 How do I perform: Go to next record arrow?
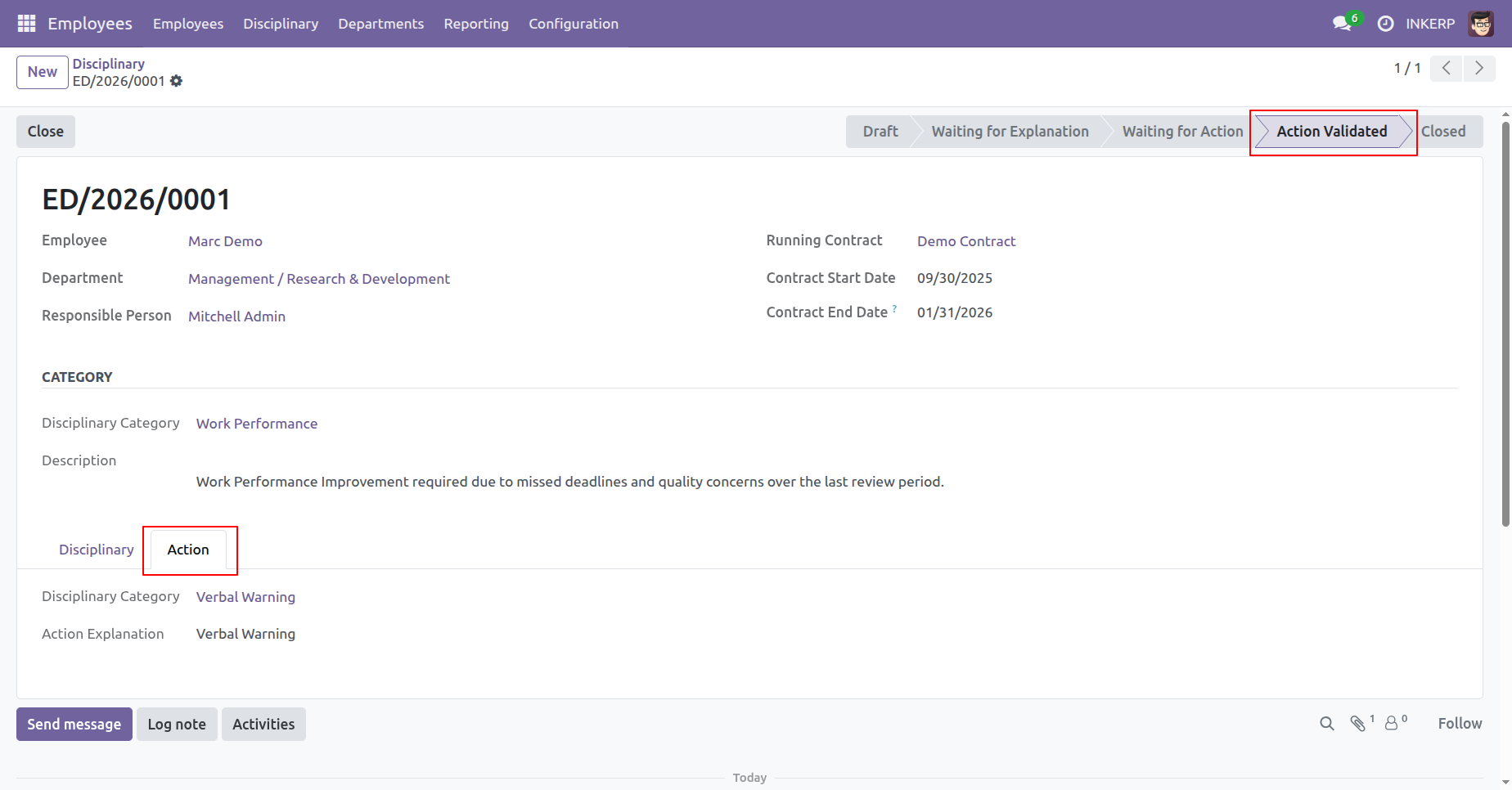pyautogui.click(x=1479, y=69)
